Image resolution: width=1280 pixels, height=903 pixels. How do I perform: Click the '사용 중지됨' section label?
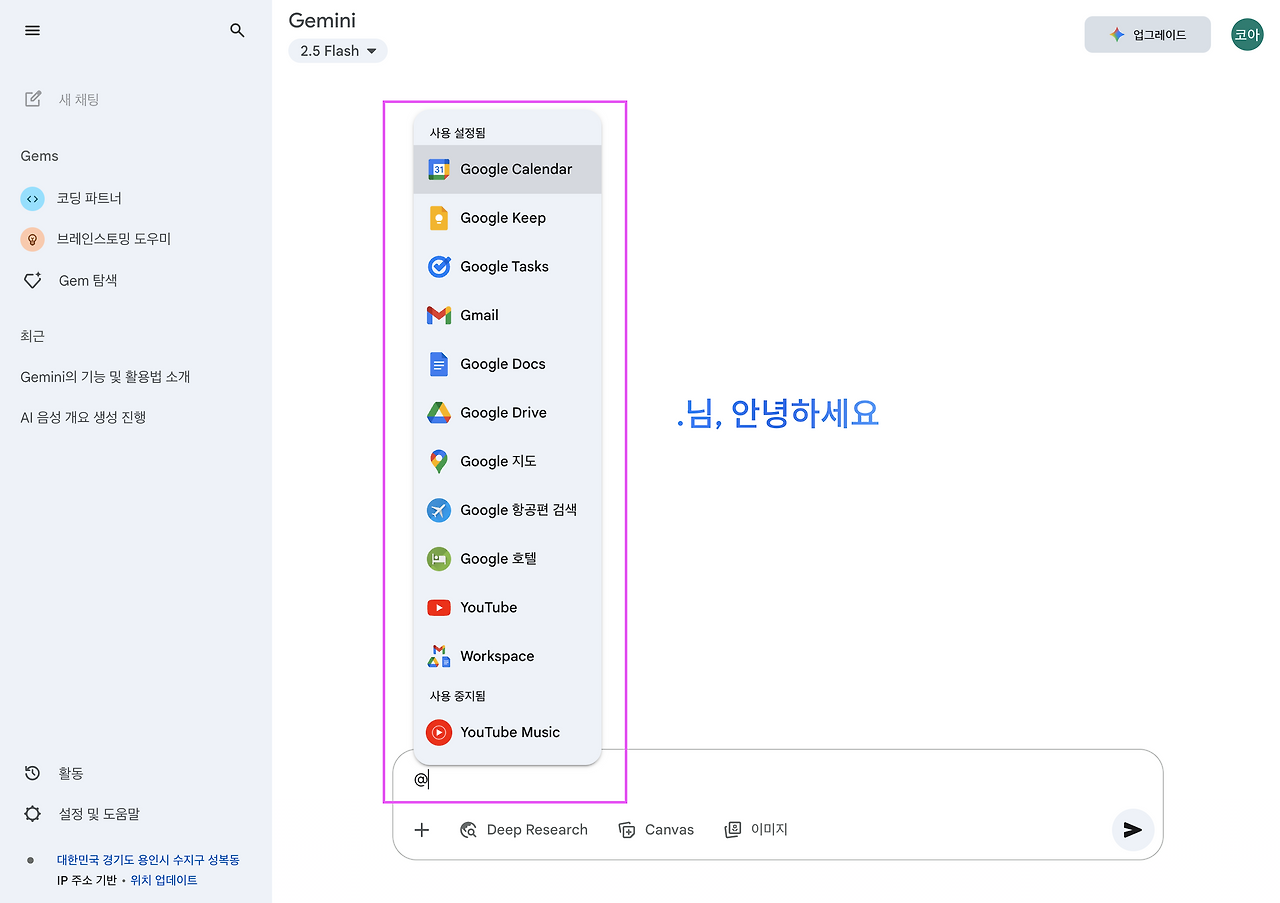click(458, 696)
